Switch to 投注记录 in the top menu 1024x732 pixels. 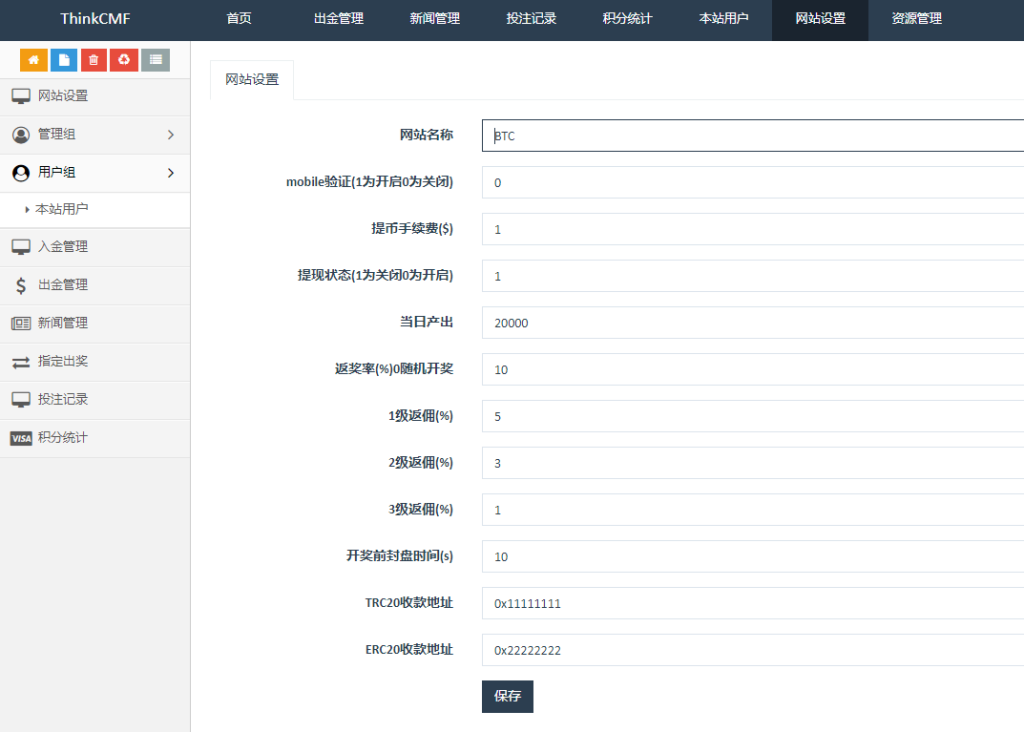531,19
